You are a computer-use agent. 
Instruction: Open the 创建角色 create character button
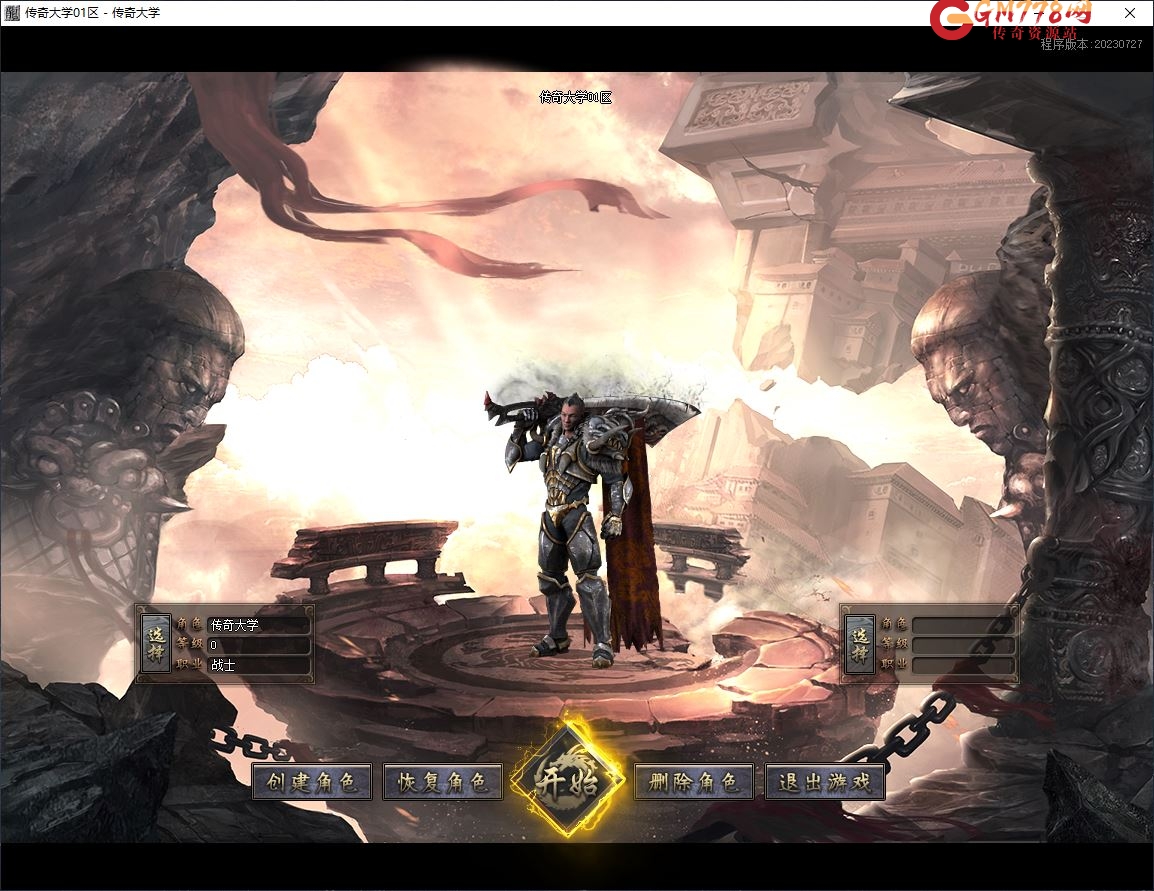coord(311,781)
